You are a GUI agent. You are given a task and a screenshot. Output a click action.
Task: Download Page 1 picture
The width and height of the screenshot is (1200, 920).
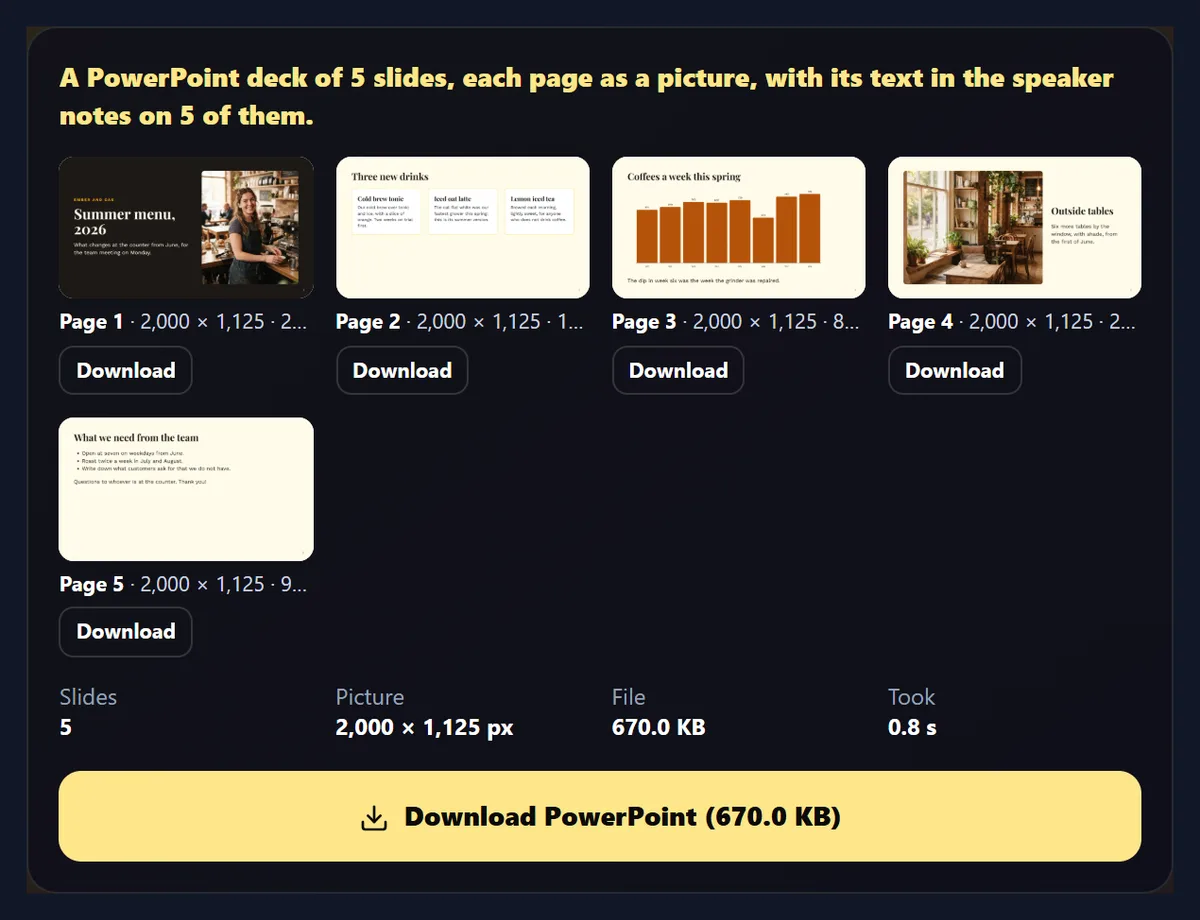(126, 370)
